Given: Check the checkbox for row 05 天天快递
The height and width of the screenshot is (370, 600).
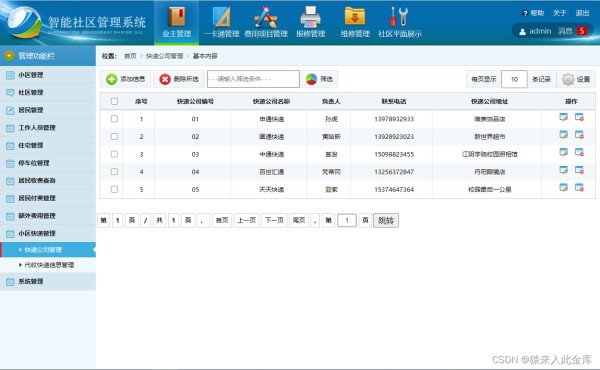Looking at the screenshot, I should 114,189.
